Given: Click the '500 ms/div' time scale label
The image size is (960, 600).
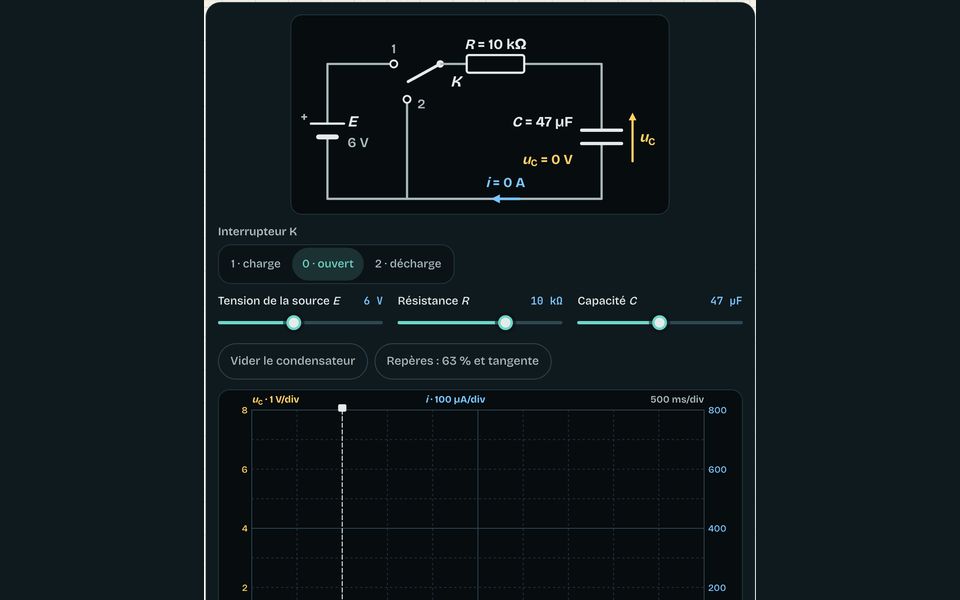Looking at the screenshot, I should click(677, 399).
